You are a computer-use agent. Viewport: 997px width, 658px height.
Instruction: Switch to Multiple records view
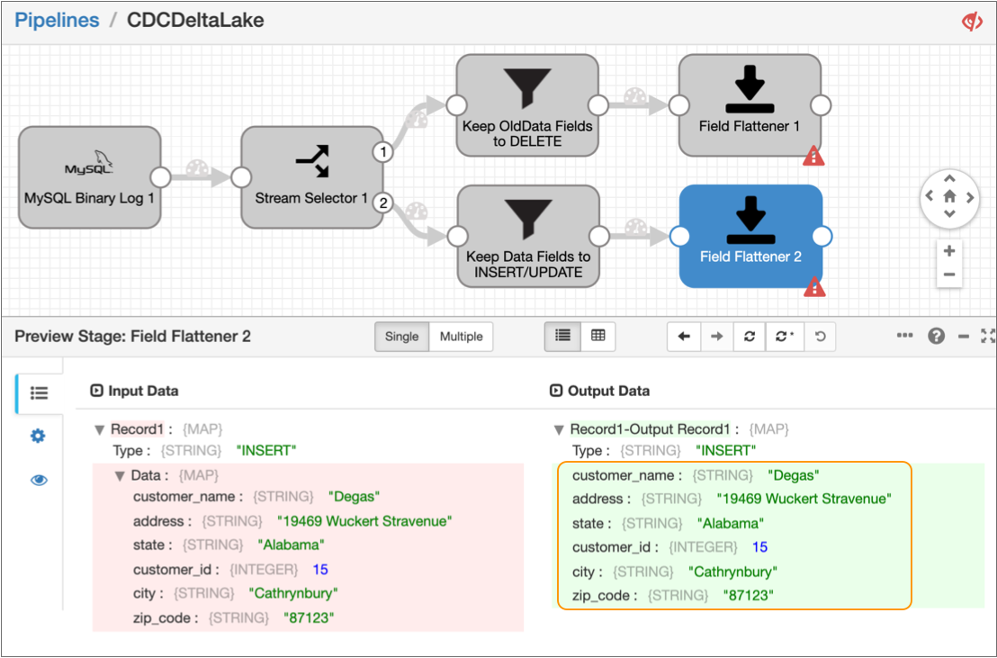click(x=461, y=337)
